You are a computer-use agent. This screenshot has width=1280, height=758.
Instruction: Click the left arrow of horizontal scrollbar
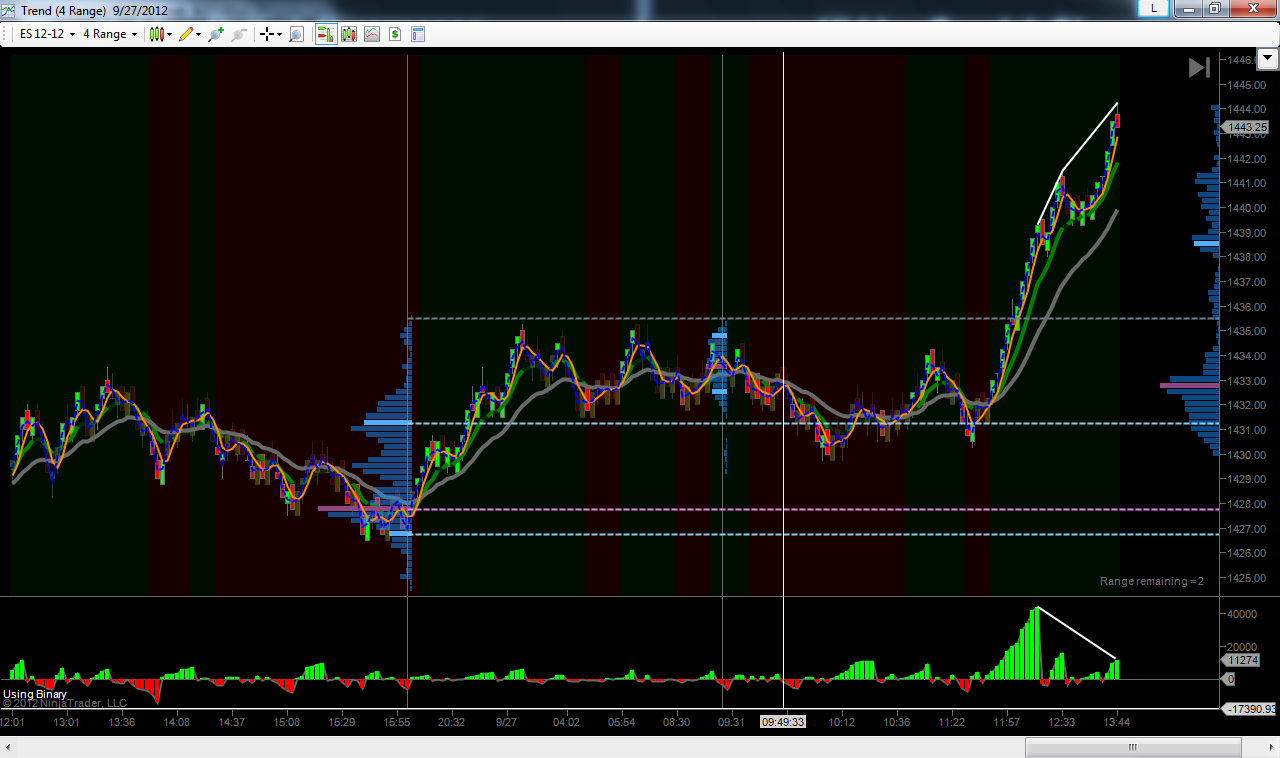tap(7, 747)
